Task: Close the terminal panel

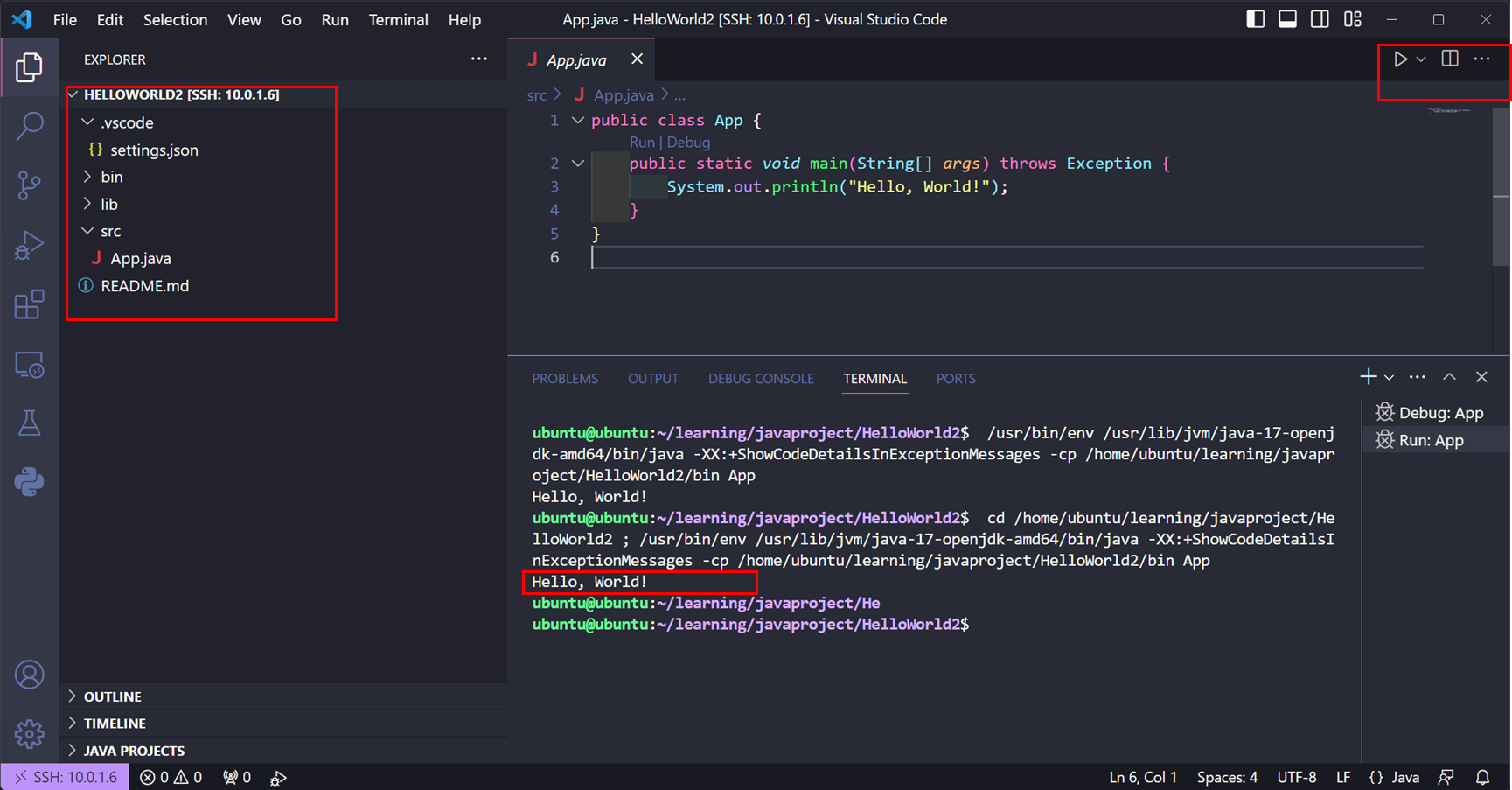Action: (1481, 377)
